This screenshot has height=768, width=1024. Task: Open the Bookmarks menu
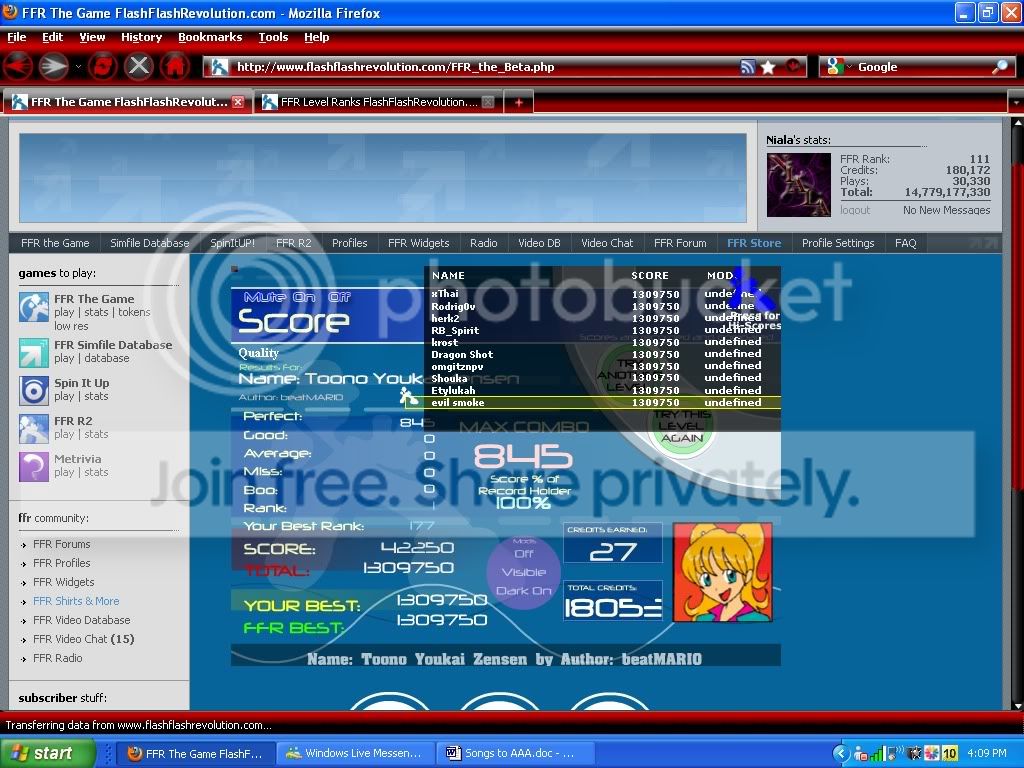tap(210, 37)
